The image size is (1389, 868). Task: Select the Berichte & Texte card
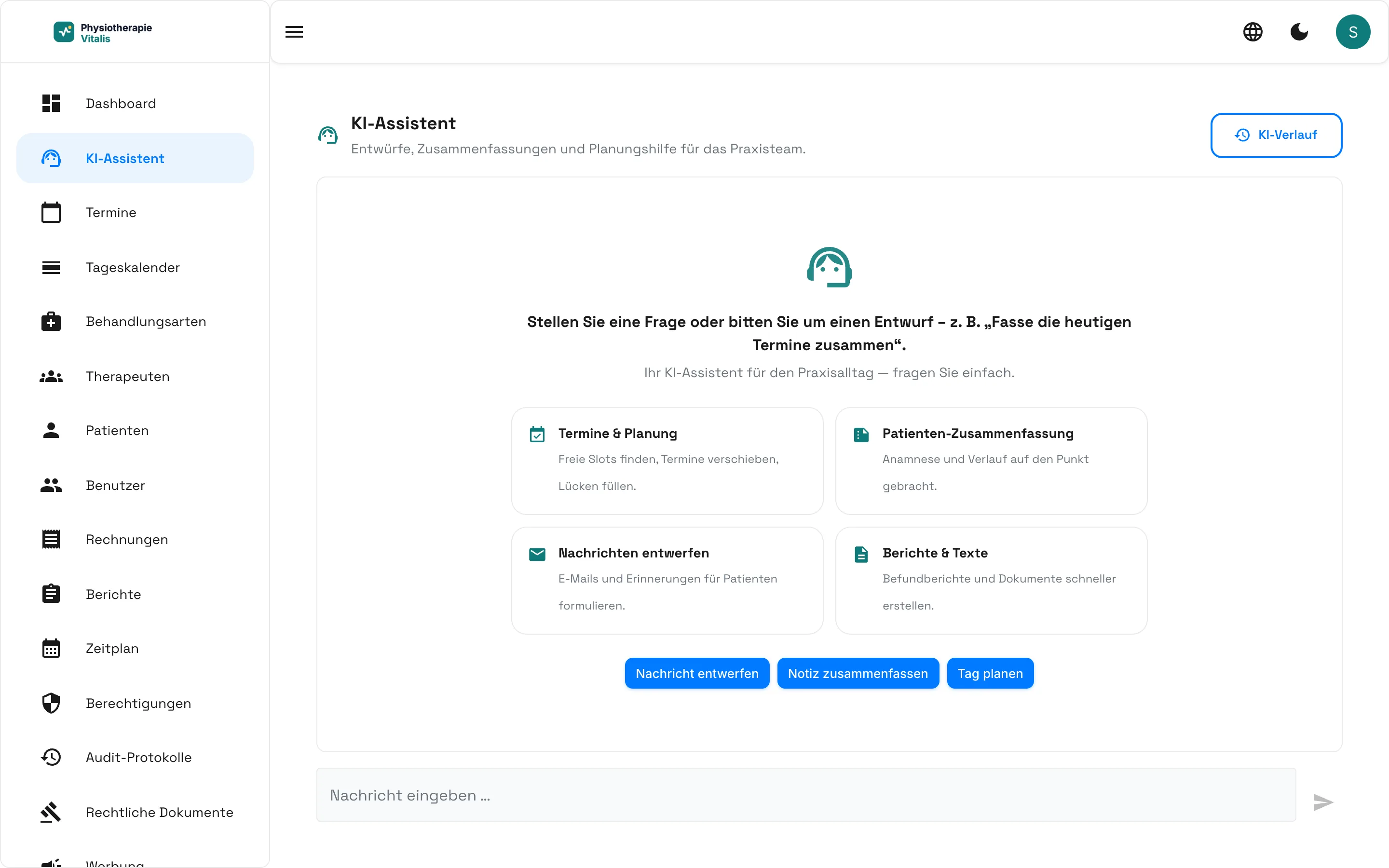tap(991, 581)
